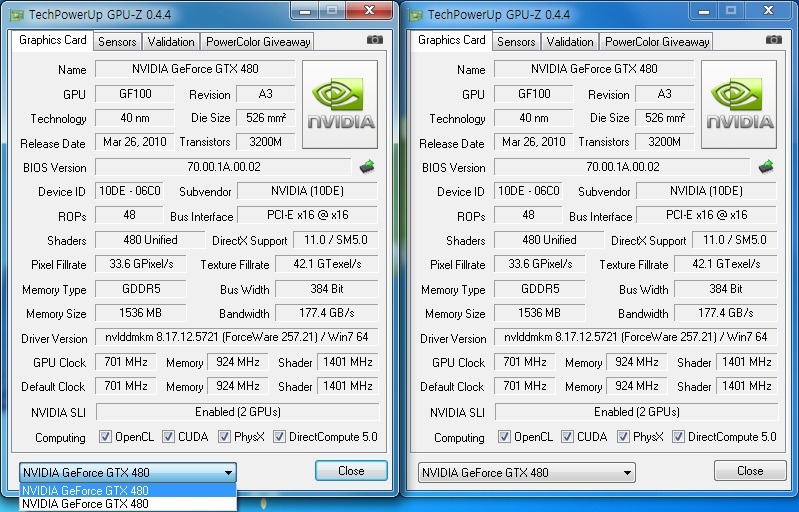
Task: Select the highlighted first GTX 480 list entry
Action: click(128, 491)
